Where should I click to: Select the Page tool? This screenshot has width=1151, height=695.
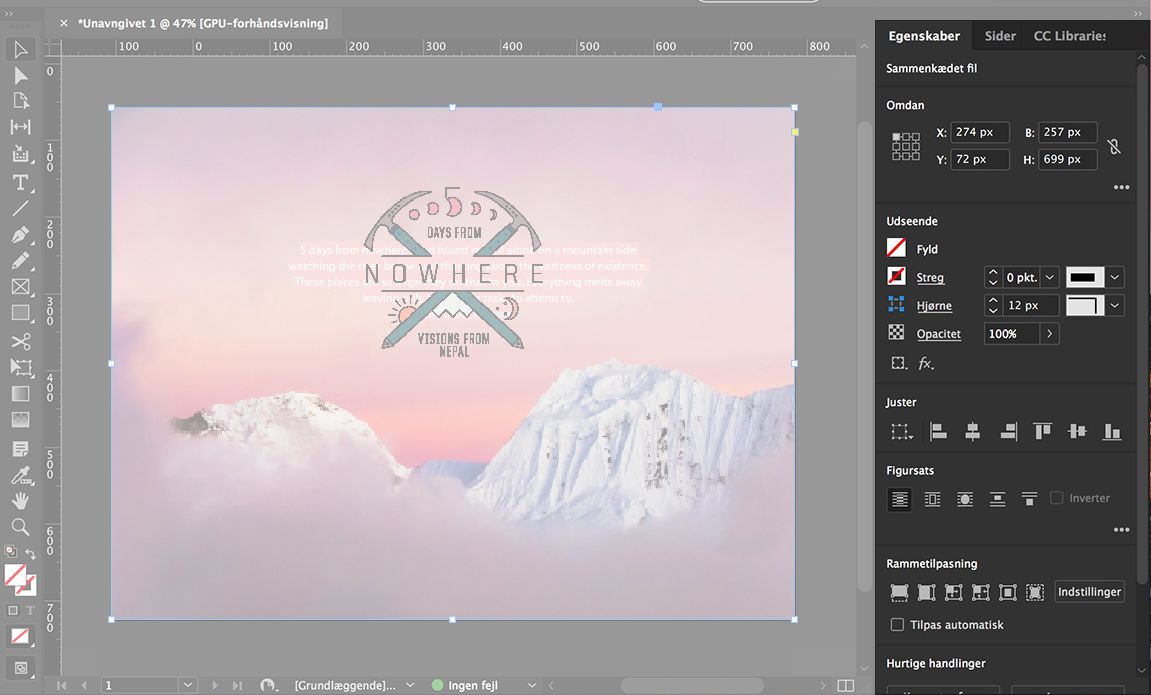coord(21,101)
